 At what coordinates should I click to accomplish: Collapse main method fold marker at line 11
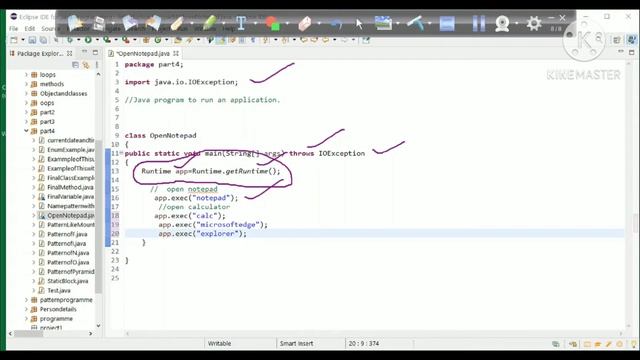tap(121, 153)
